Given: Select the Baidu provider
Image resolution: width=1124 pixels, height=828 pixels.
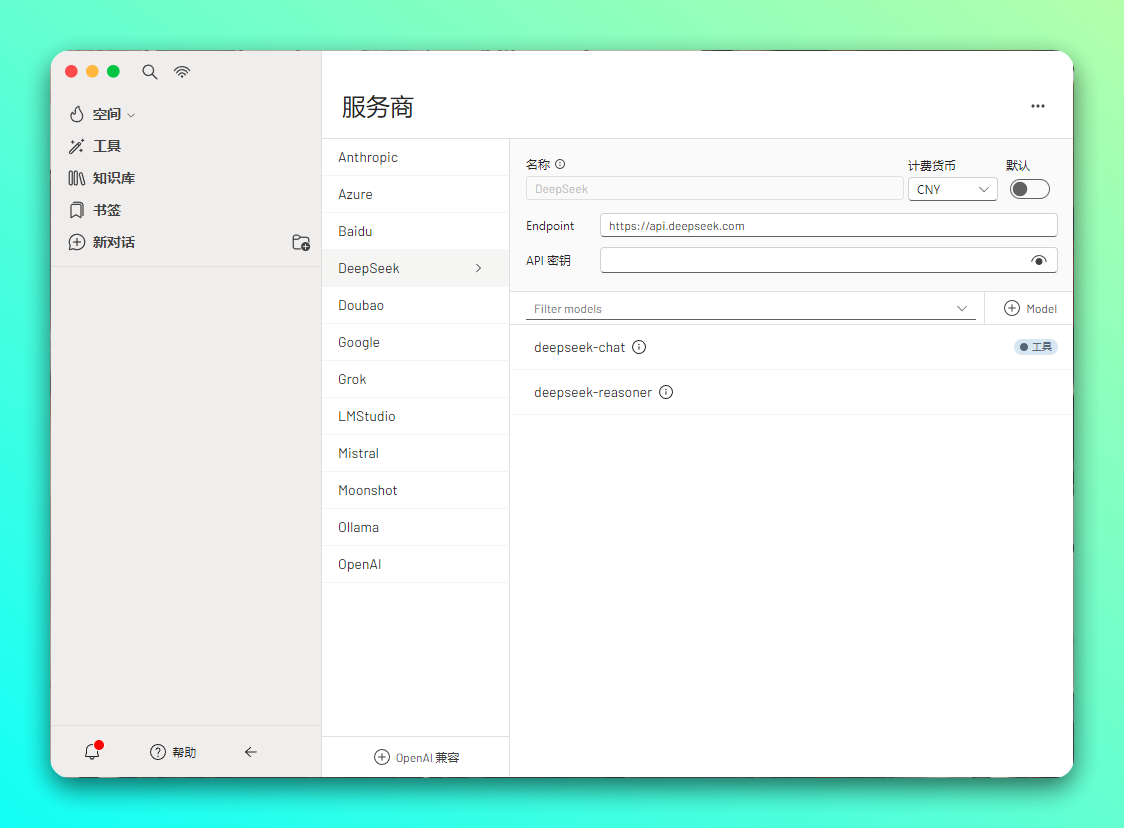Looking at the screenshot, I should click(x=415, y=232).
